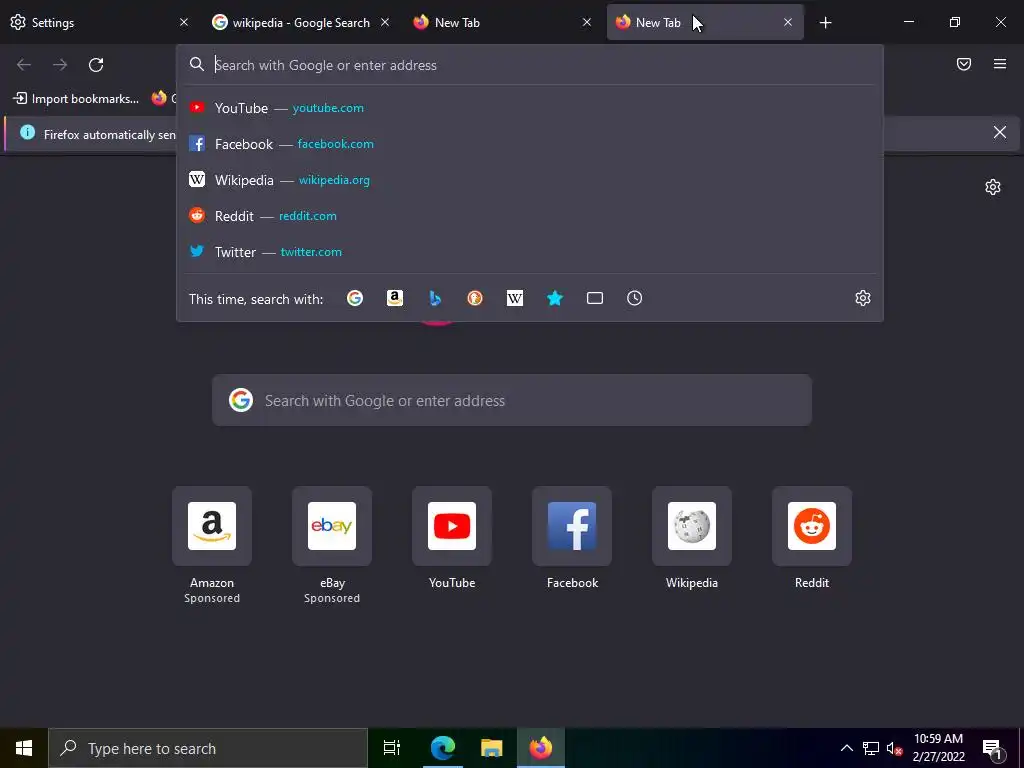Search in Bookmarks star icon
The width and height of the screenshot is (1024, 768).
(x=554, y=298)
